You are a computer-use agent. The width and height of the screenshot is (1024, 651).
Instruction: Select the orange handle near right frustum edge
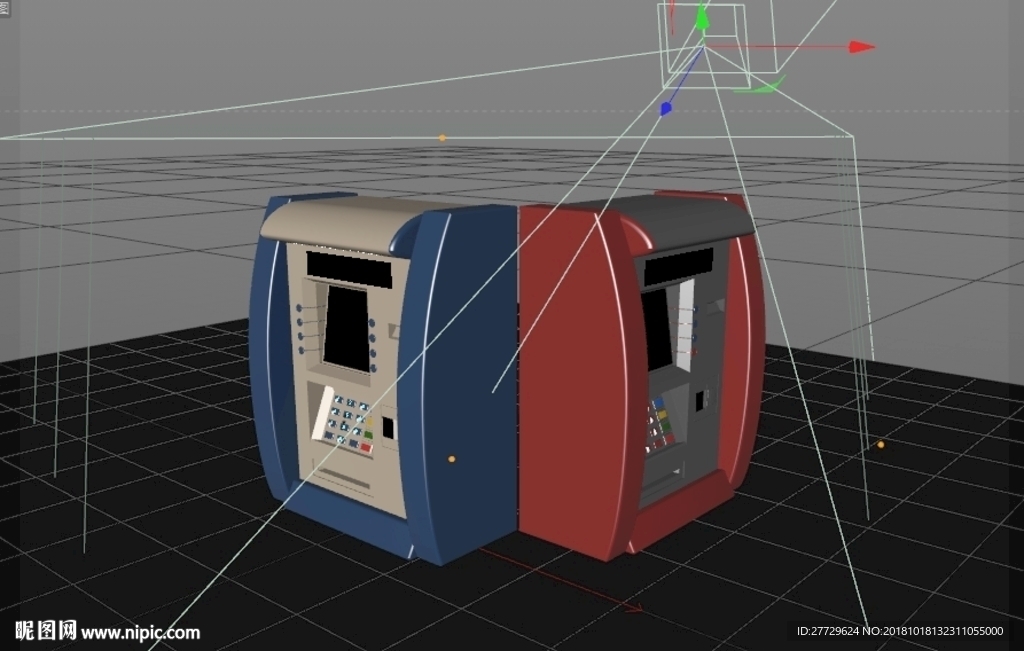(x=880, y=445)
